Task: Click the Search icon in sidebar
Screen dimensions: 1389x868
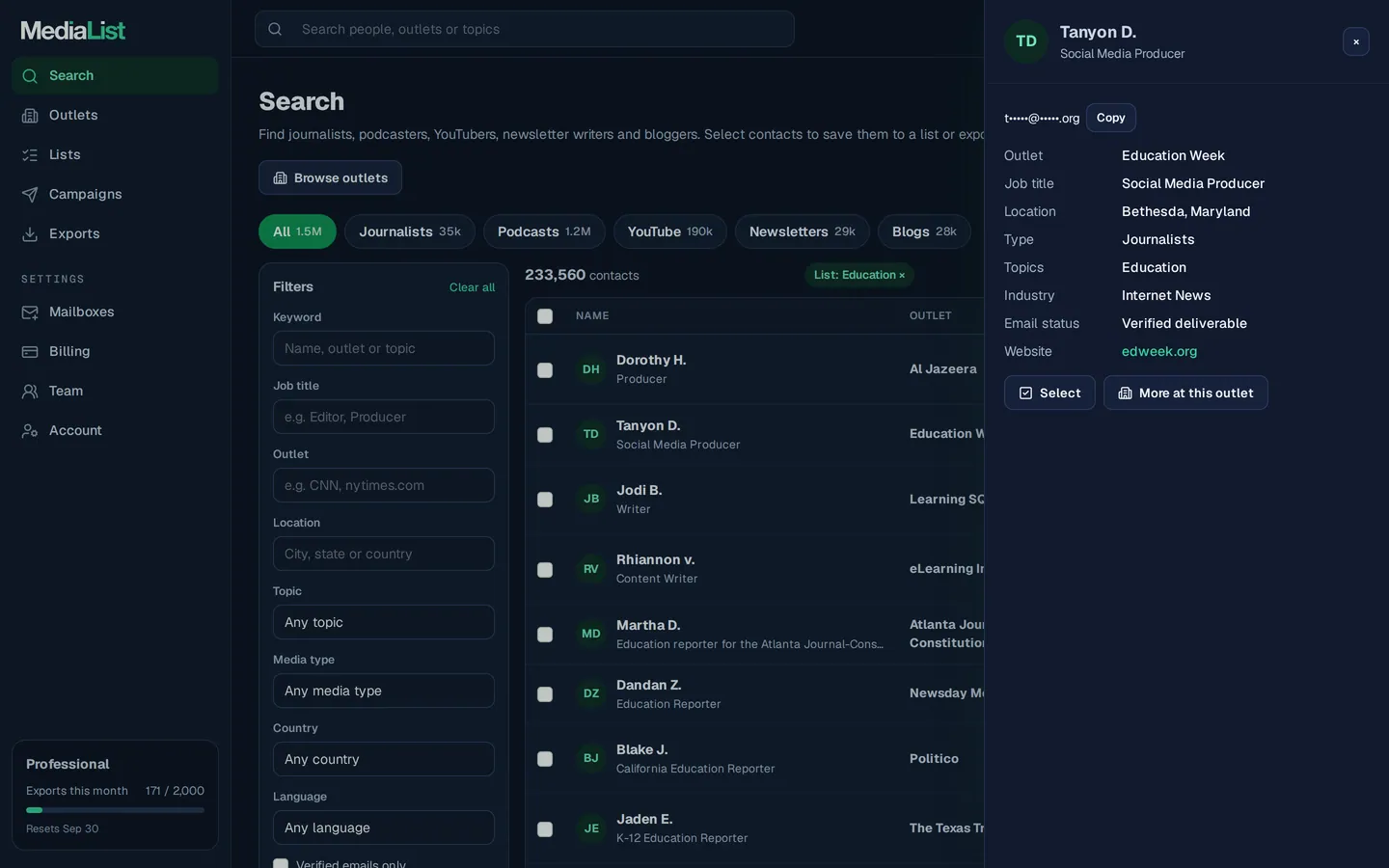Action: (30, 76)
